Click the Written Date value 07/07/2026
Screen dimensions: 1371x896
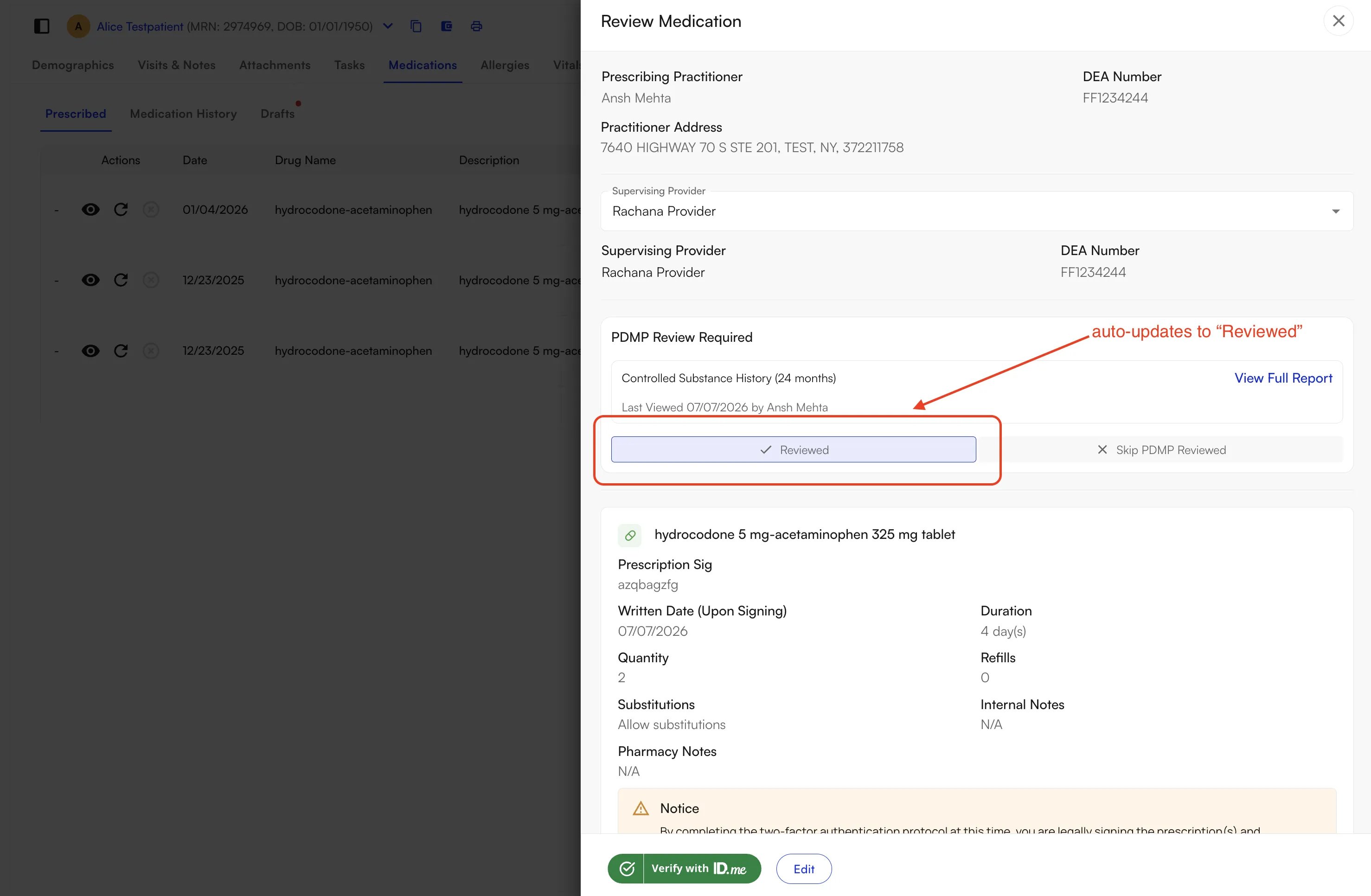653,631
